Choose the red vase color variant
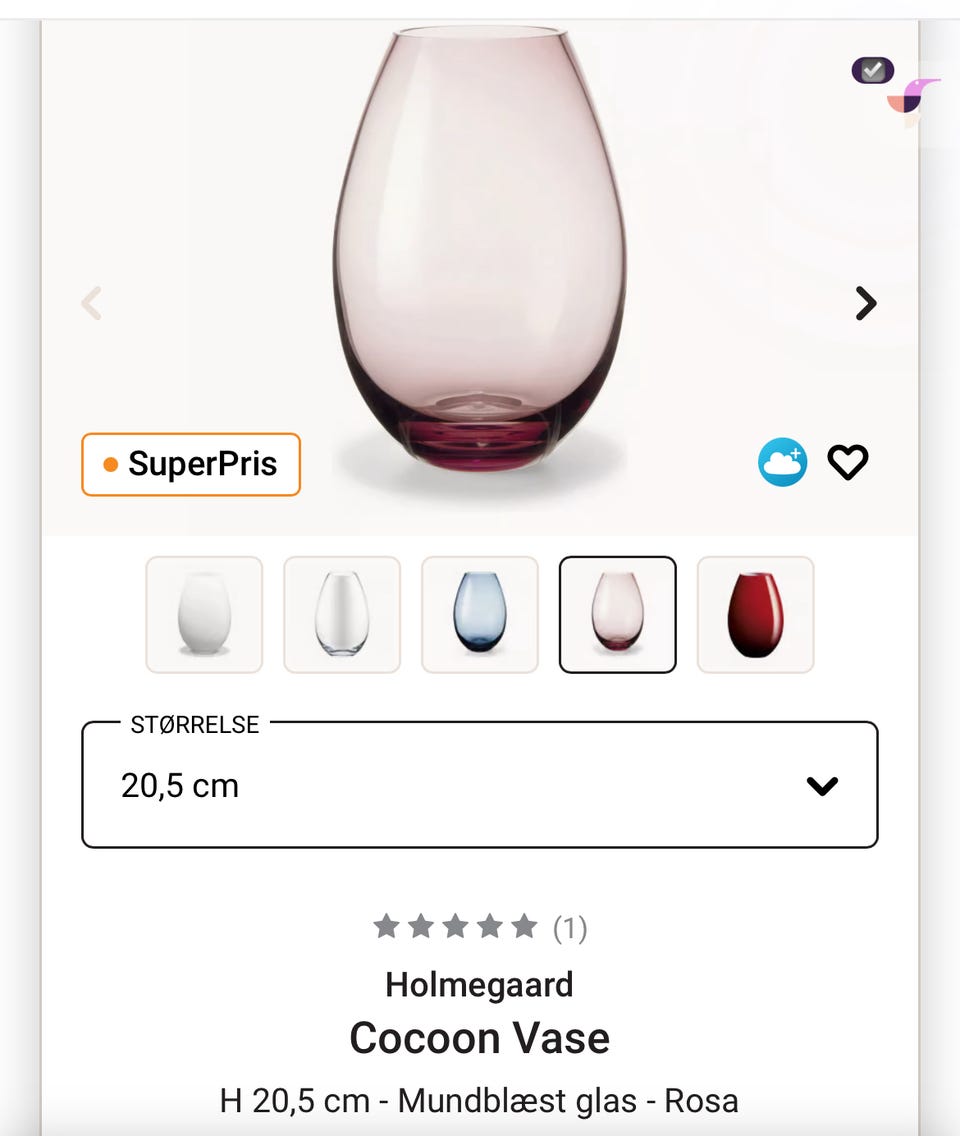The height and width of the screenshot is (1136, 960). [x=756, y=614]
